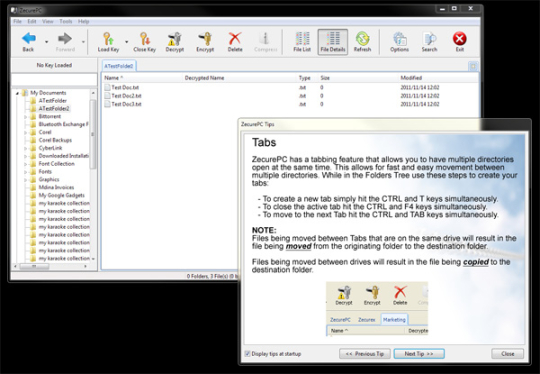This screenshot has width=540, height=374.
Task: Open the Tools menu
Action: click(66, 21)
